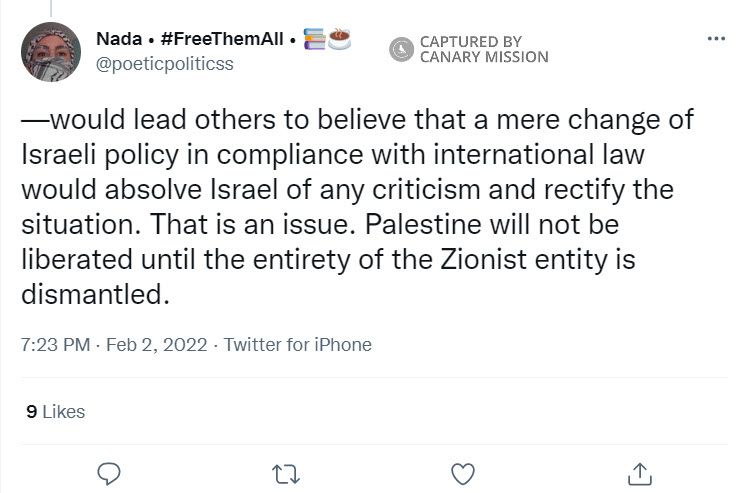Viewport: 741px width, 493px height.
Task: View the 9 Likes list
Action: tap(55, 411)
